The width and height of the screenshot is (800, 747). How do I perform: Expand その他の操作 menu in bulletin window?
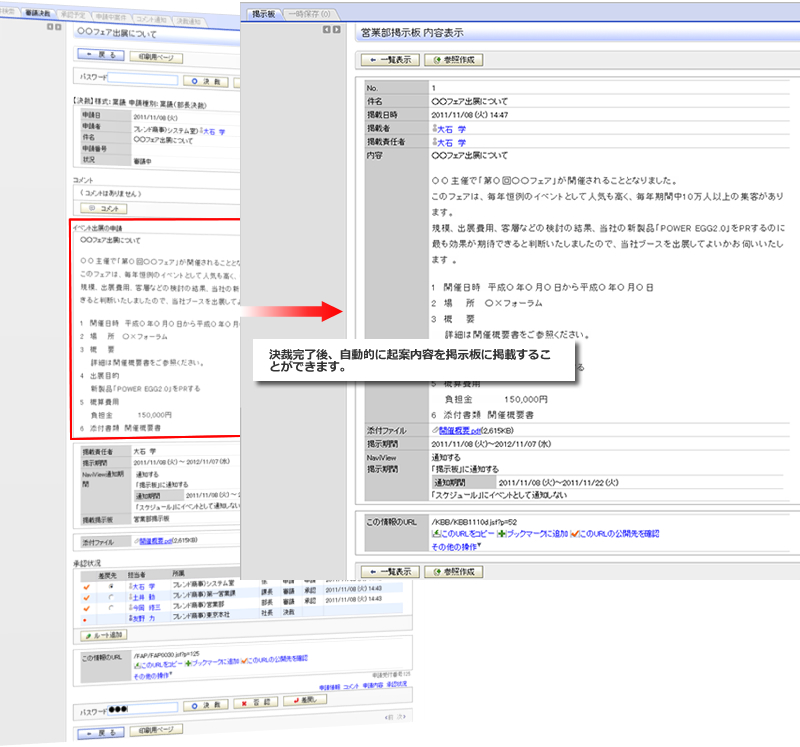click(x=456, y=546)
